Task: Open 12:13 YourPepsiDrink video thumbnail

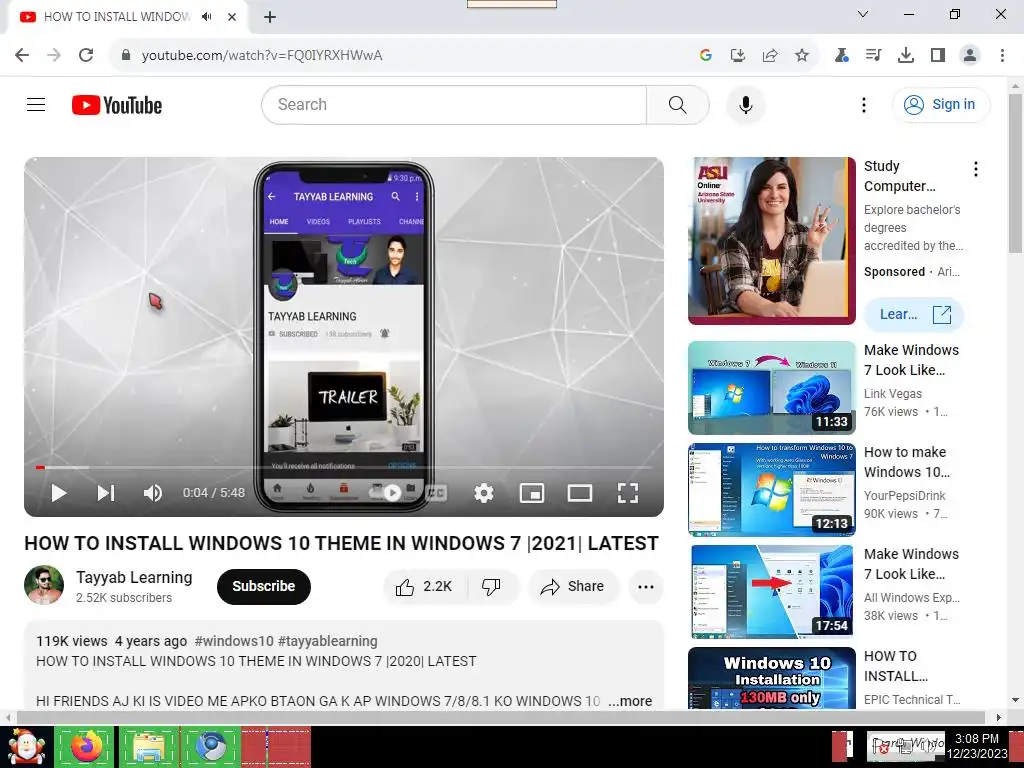Action: coord(771,490)
